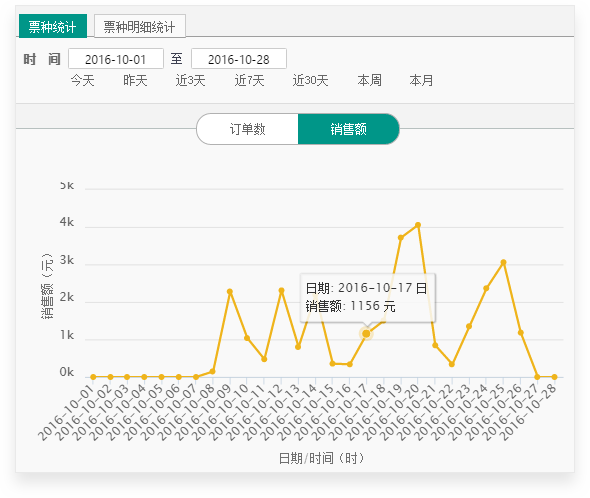
Task: Click the end date field 2016-10-28
Action: point(239,59)
